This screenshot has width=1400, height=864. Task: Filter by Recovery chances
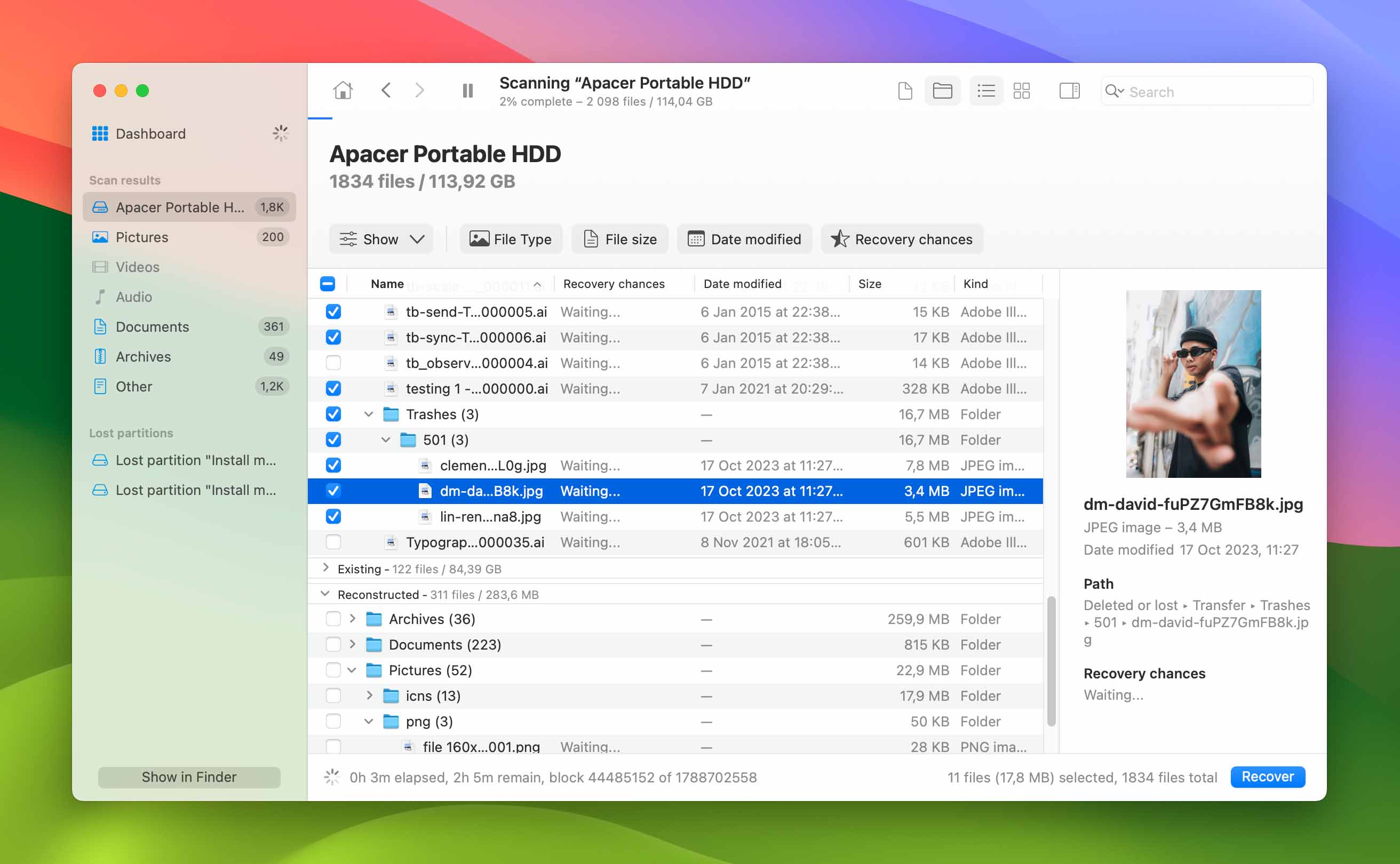tap(902, 239)
